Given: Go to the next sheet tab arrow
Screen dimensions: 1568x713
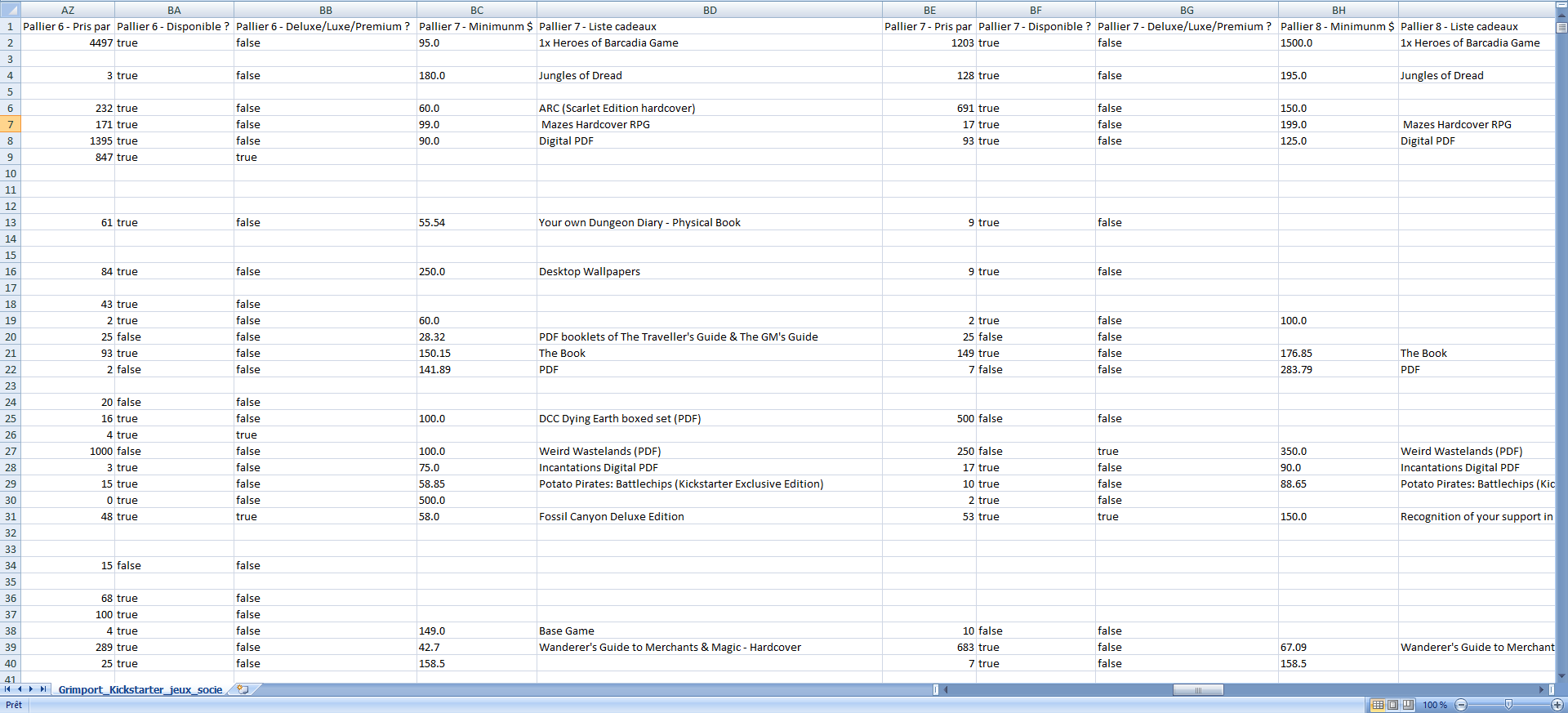Looking at the screenshot, I should pyautogui.click(x=31, y=689).
